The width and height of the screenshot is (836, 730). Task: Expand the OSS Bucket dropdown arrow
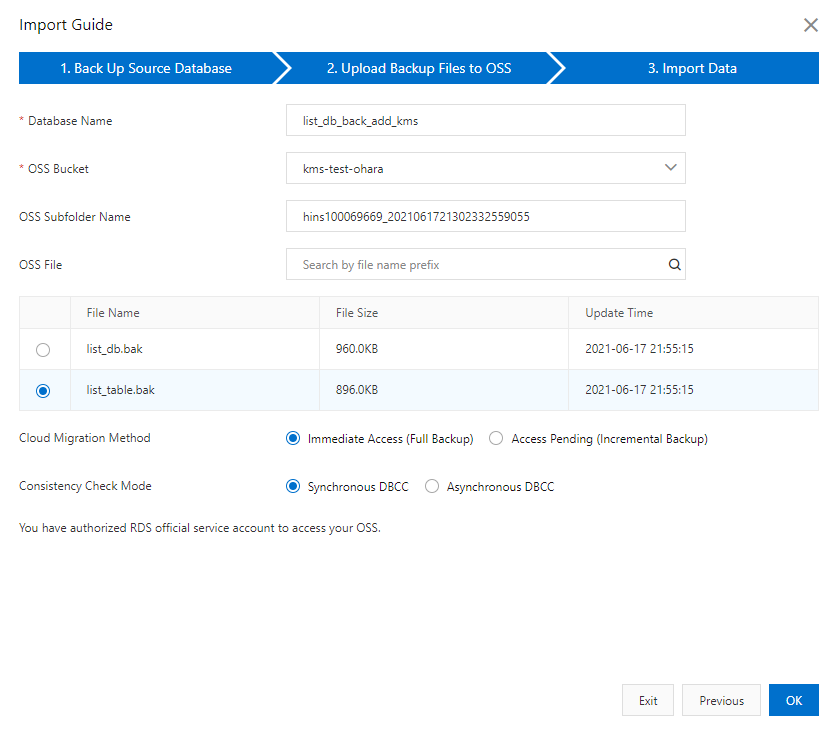click(x=671, y=167)
